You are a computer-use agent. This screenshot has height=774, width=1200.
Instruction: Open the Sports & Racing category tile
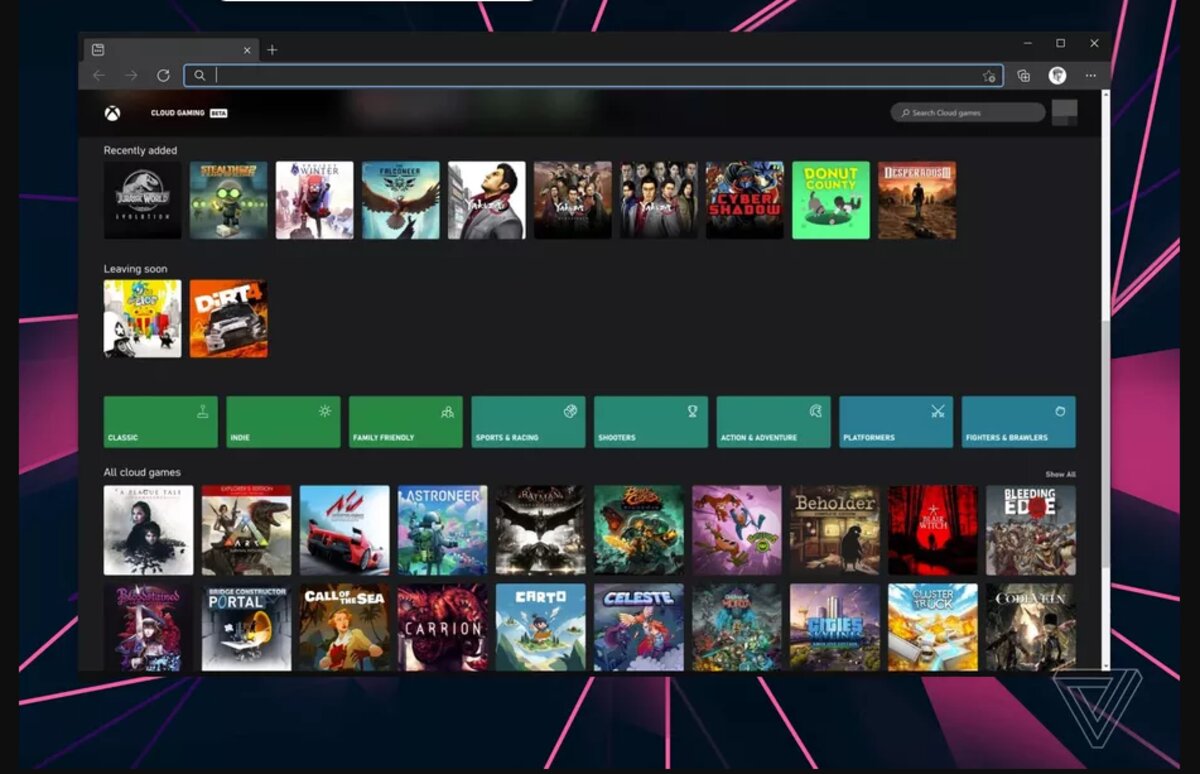(x=528, y=422)
